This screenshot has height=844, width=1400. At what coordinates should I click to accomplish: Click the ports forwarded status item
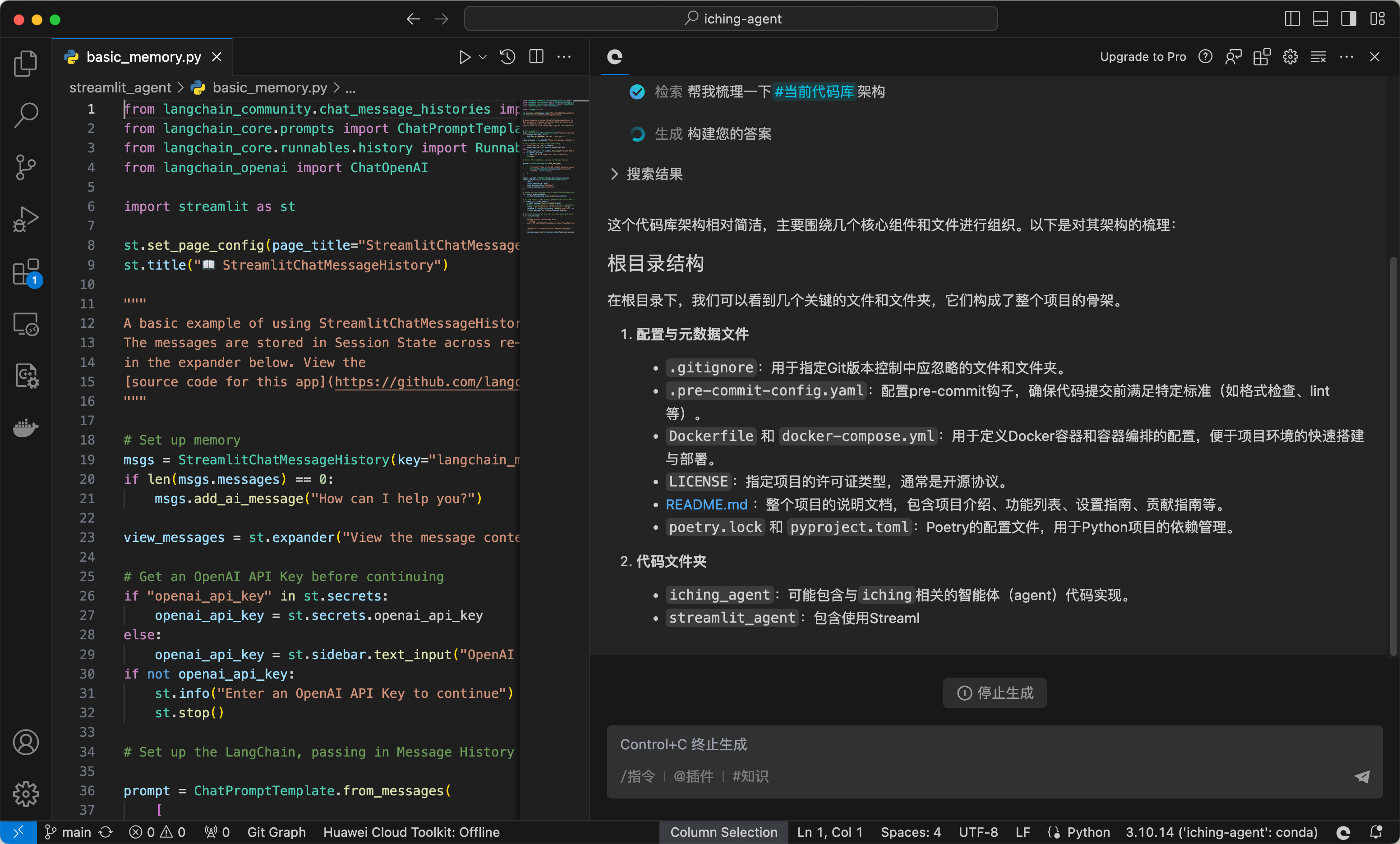pos(217,832)
